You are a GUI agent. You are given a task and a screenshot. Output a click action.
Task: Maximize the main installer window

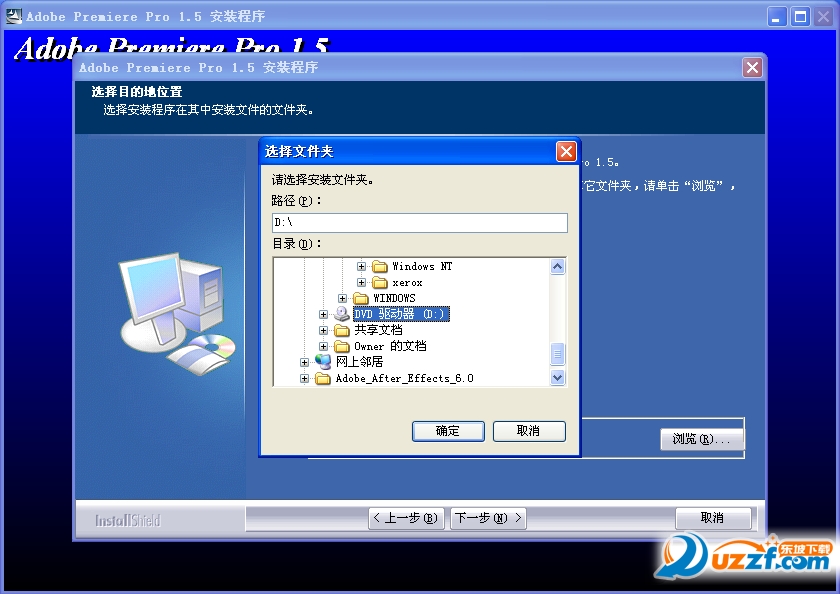[800, 17]
